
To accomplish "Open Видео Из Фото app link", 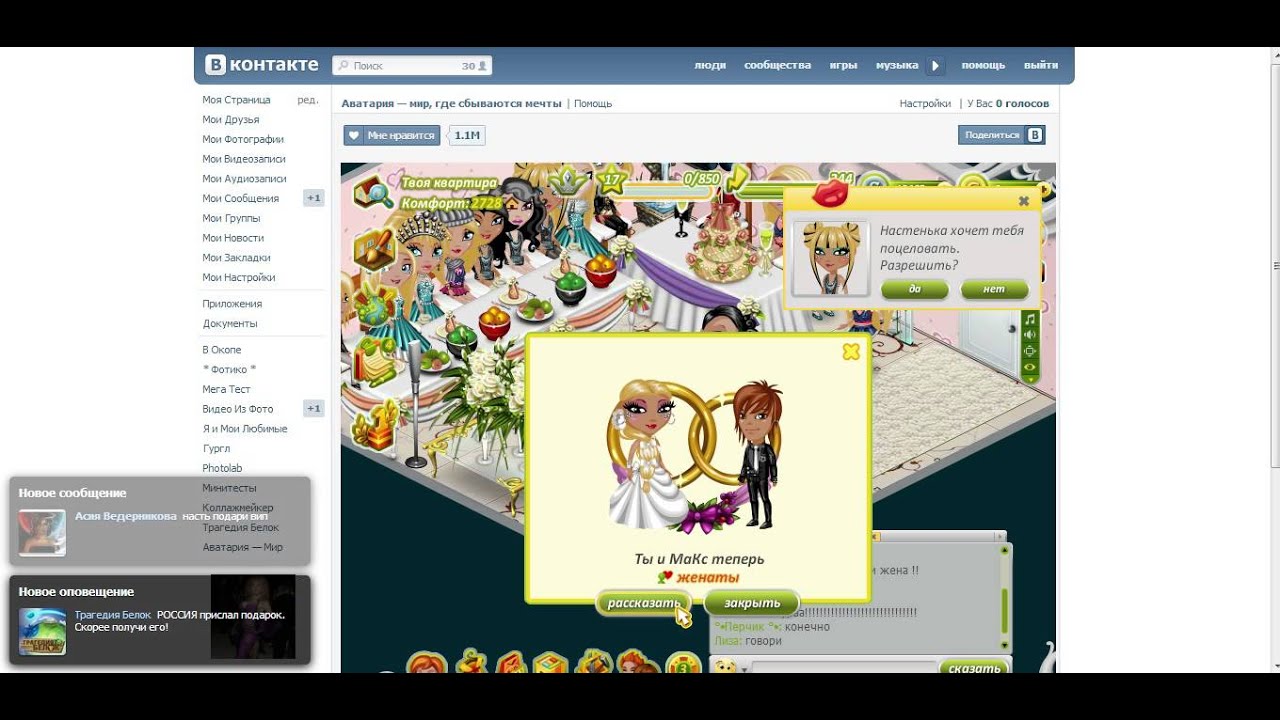I will pos(237,409).
